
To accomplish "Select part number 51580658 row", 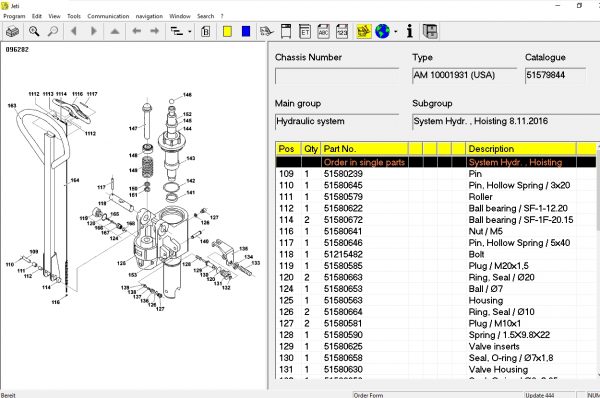I will [436, 358].
